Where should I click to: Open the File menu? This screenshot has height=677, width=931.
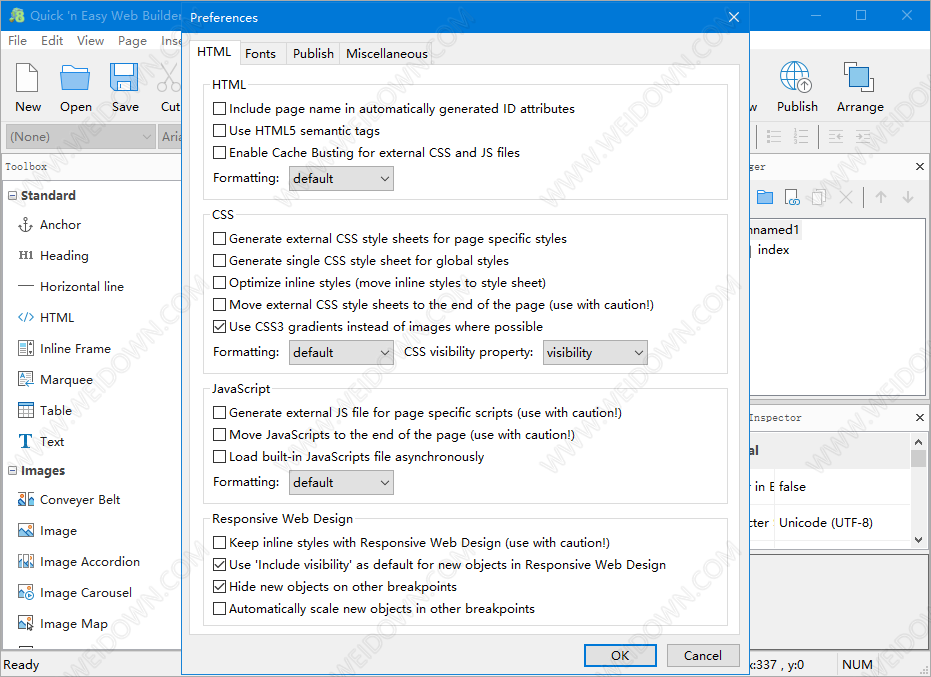[x=17, y=40]
